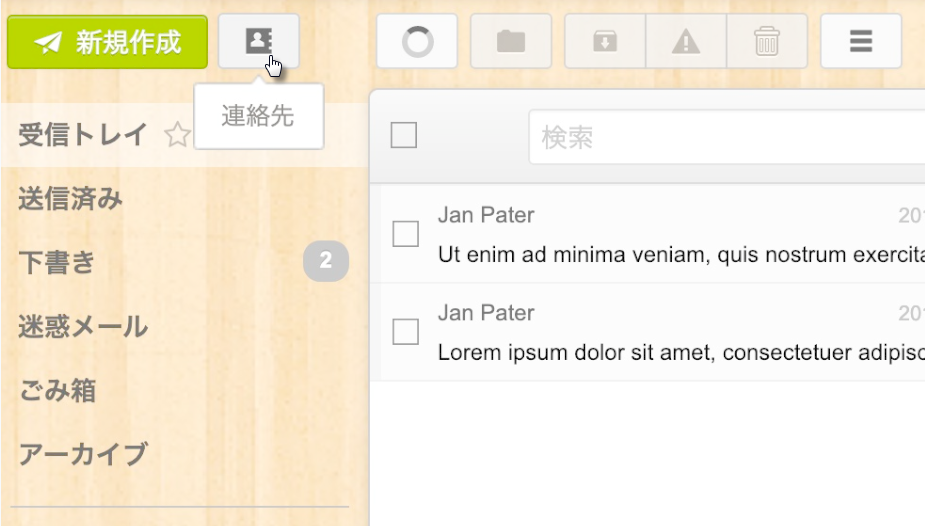This screenshot has height=526, width=925.
Task: Click the move-to-folder icon
Action: pyautogui.click(x=511, y=41)
